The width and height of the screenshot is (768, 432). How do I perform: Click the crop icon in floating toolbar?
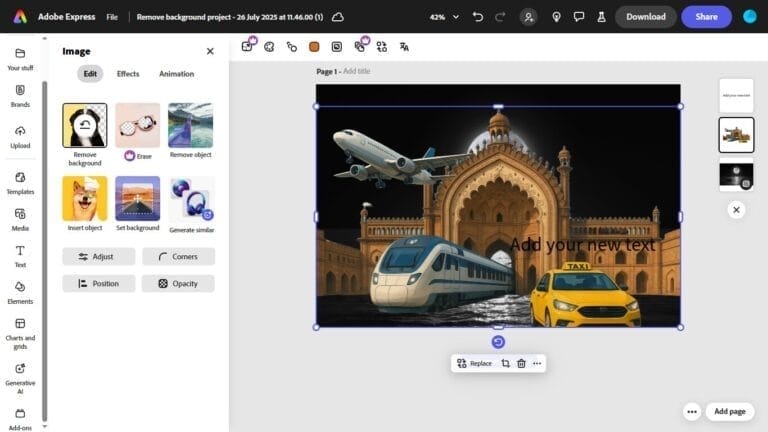505,363
